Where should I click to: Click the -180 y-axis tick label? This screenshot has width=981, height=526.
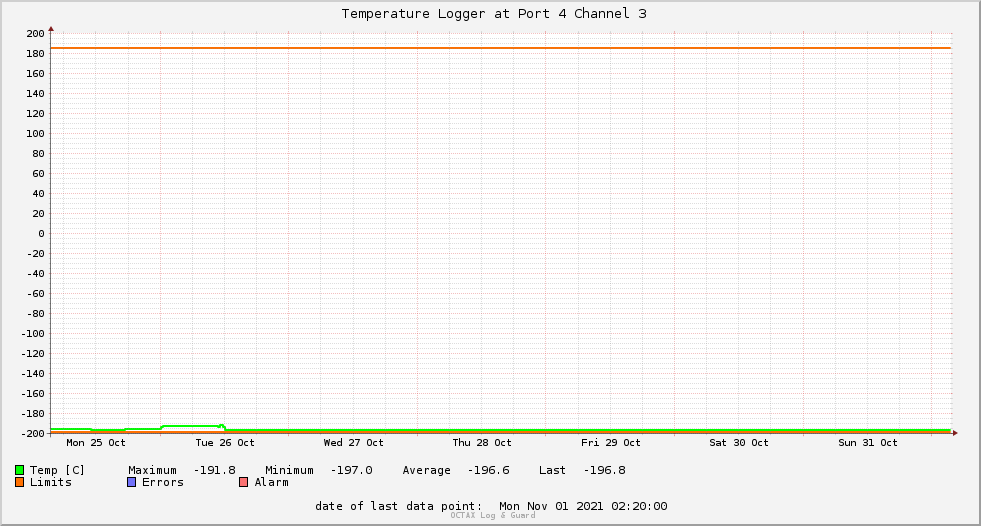pos(33,414)
